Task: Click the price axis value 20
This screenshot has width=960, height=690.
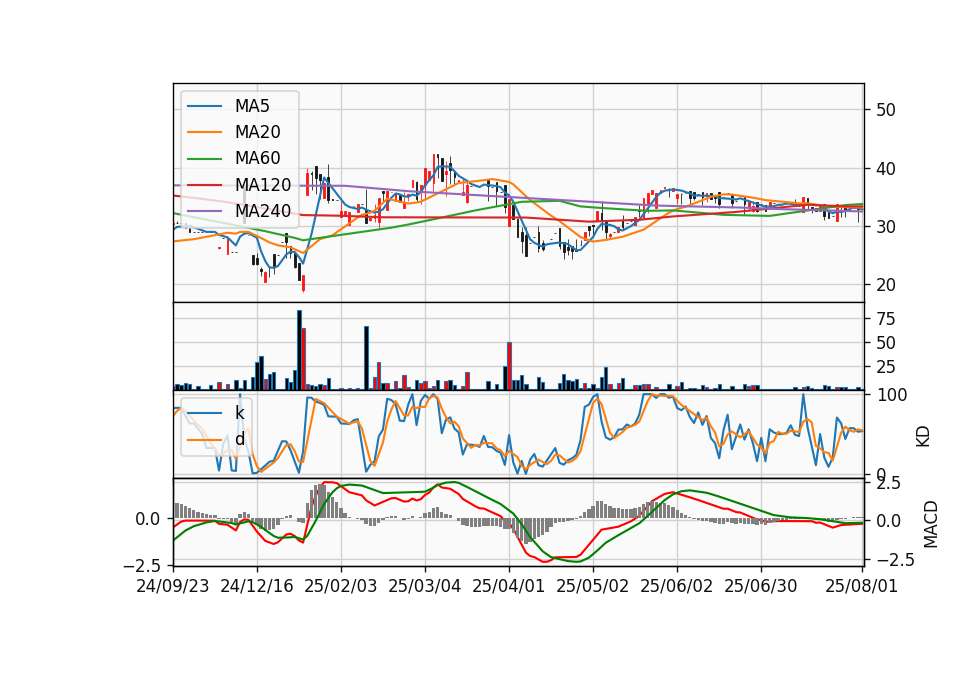Action: tap(886, 285)
